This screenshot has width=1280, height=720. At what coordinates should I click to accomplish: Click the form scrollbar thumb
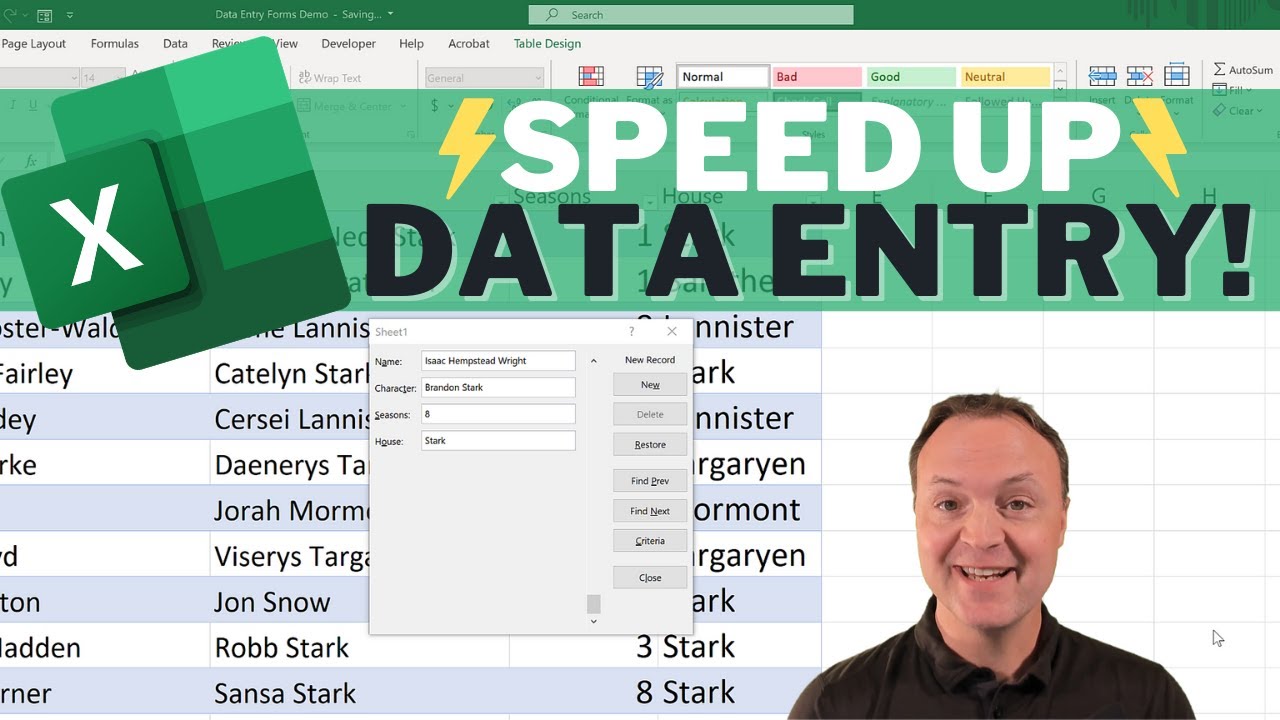[593, 604]
